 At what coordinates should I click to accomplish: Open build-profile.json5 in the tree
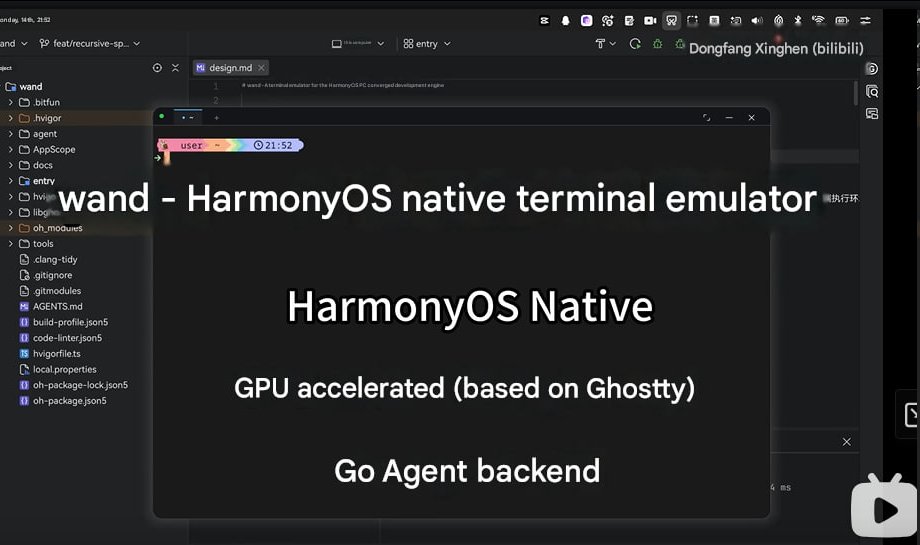pos(70,322)
